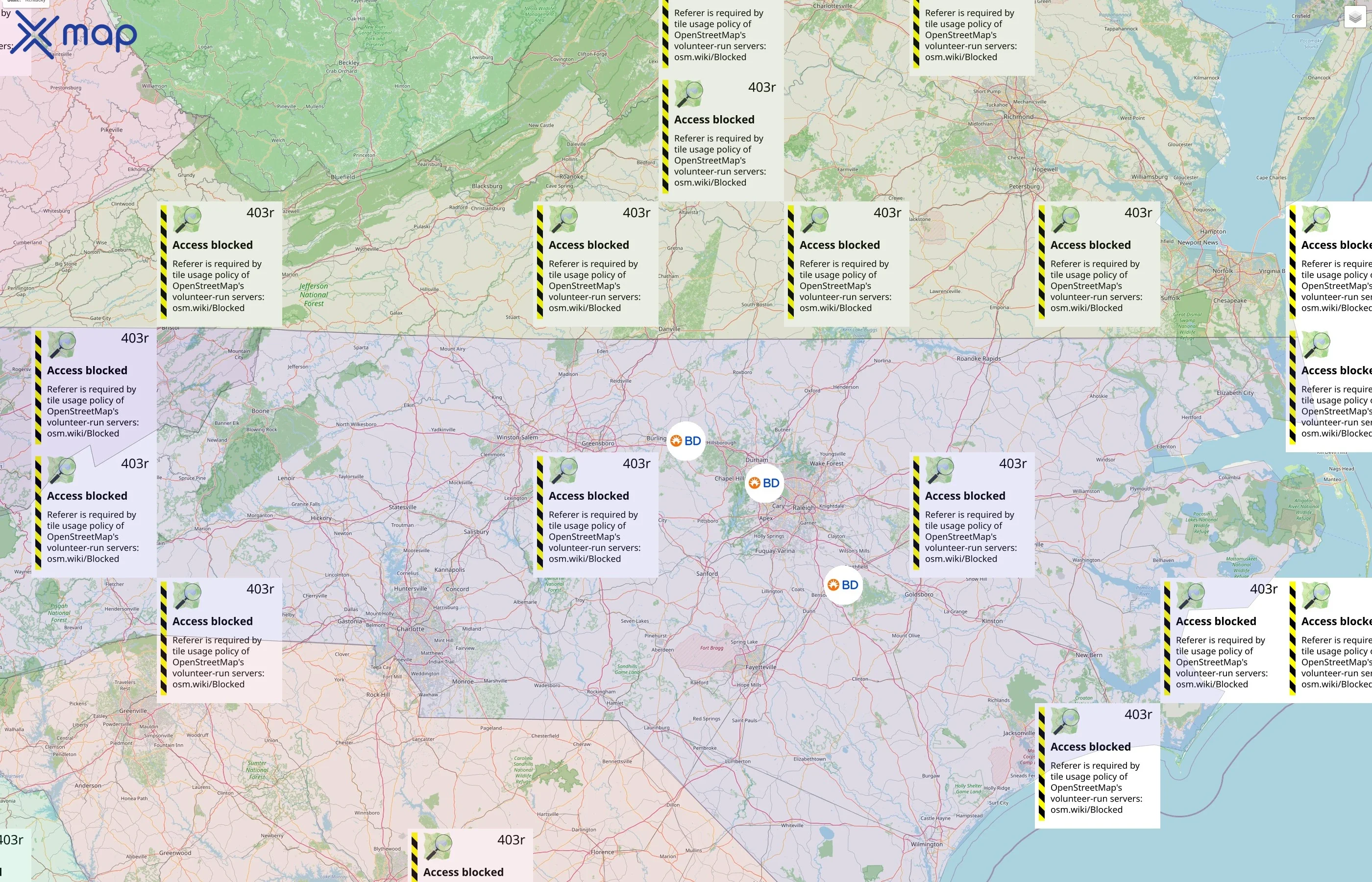Click the Wilmington label

(927, 844)
